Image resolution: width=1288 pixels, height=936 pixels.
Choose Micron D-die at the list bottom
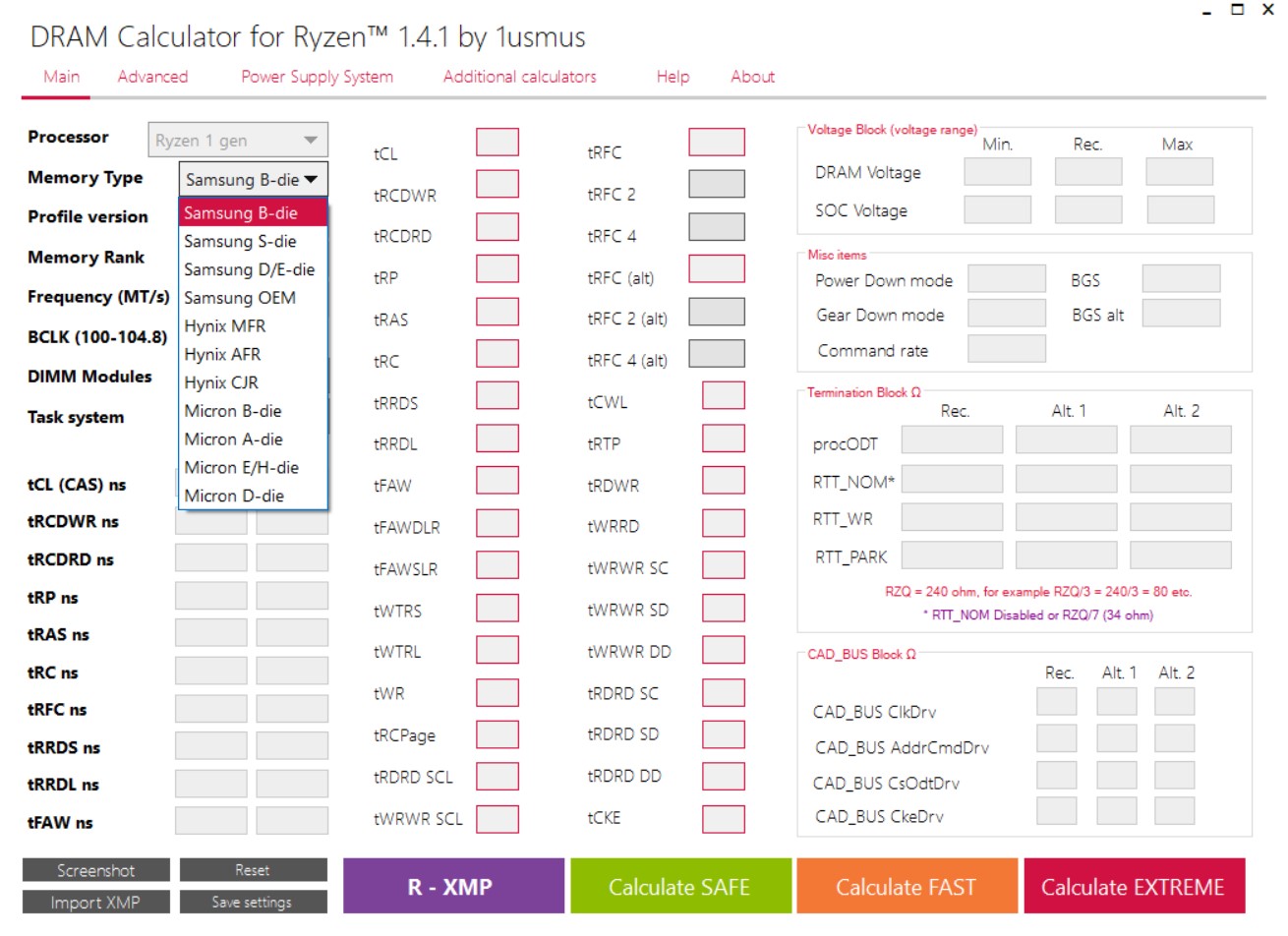tap(253, 497)
